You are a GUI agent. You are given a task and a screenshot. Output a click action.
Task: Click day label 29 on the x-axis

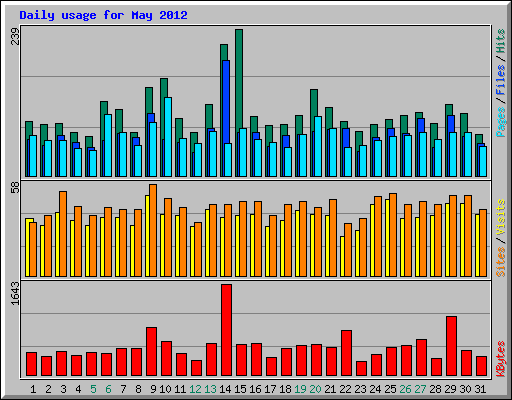tap(450, 389)
